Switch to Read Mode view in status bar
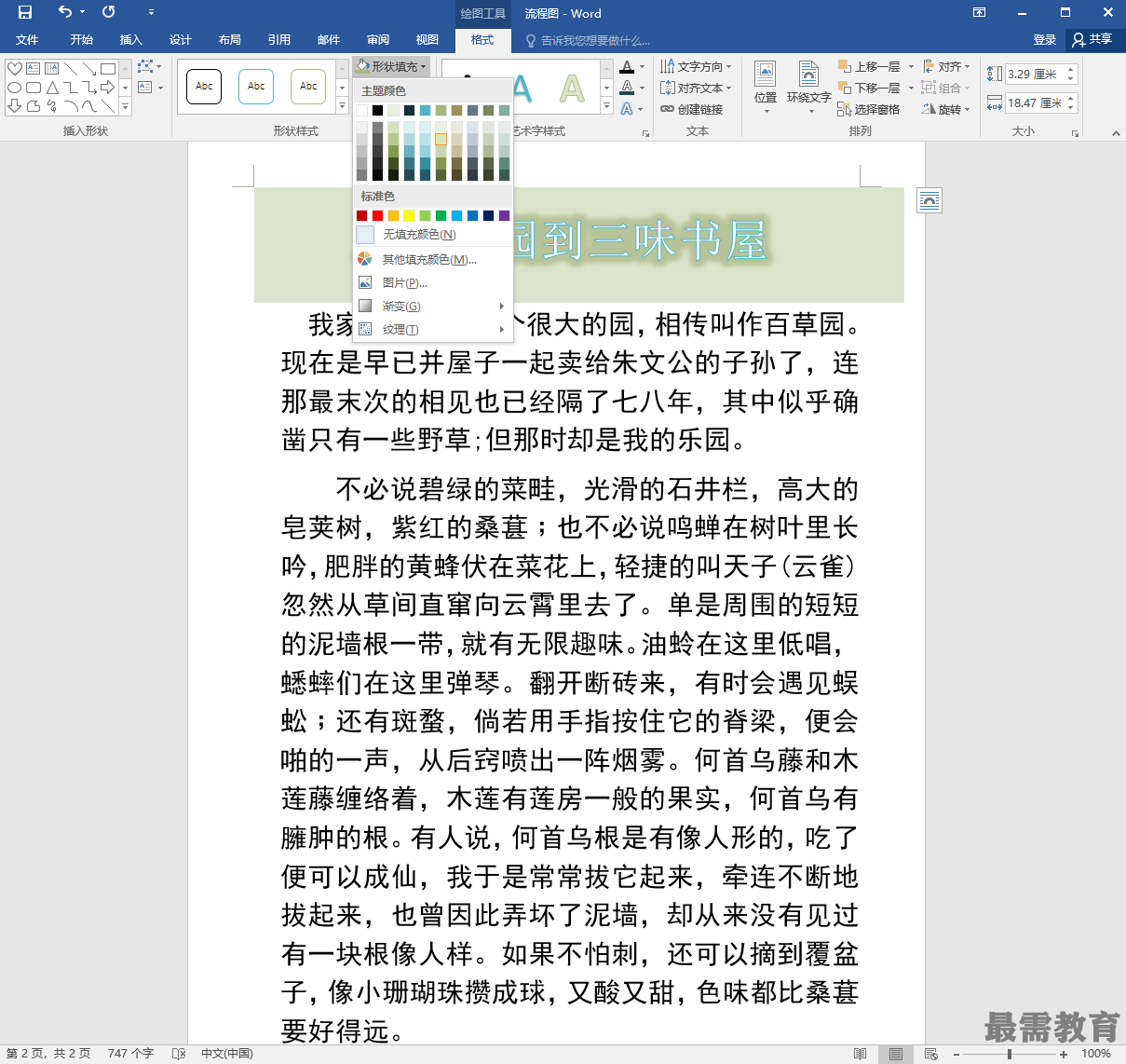The image size is (1126, 1064). click(x=860, y=1054)
